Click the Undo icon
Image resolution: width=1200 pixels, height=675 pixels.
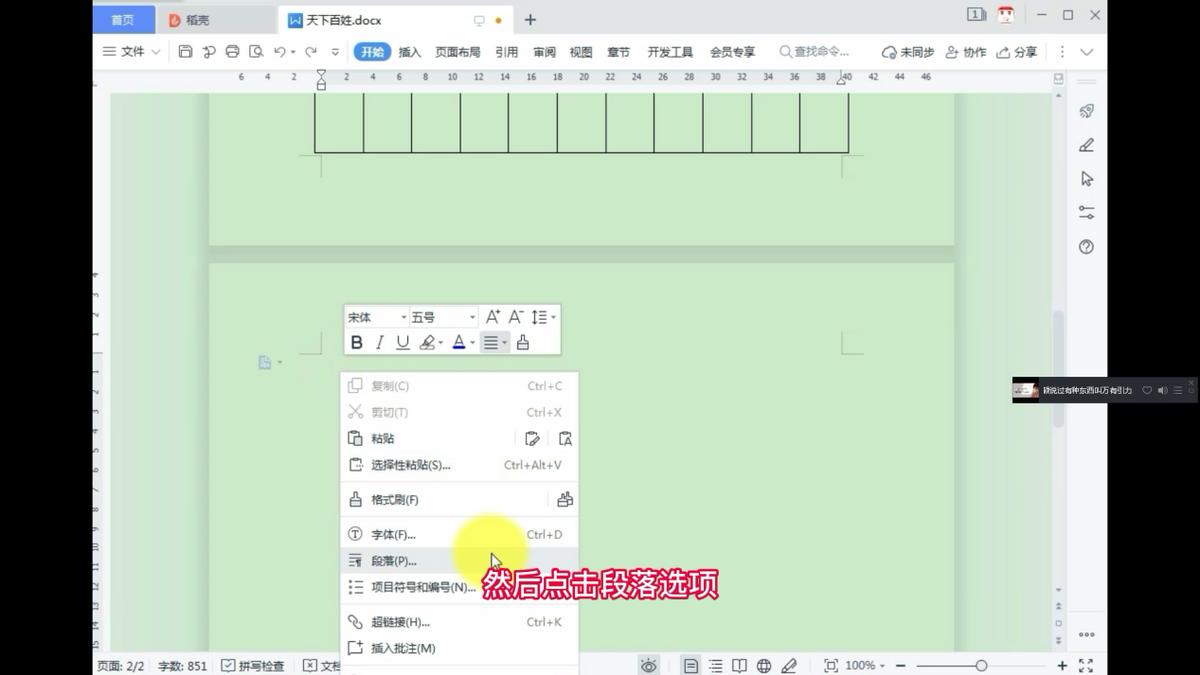coord(281,51)
